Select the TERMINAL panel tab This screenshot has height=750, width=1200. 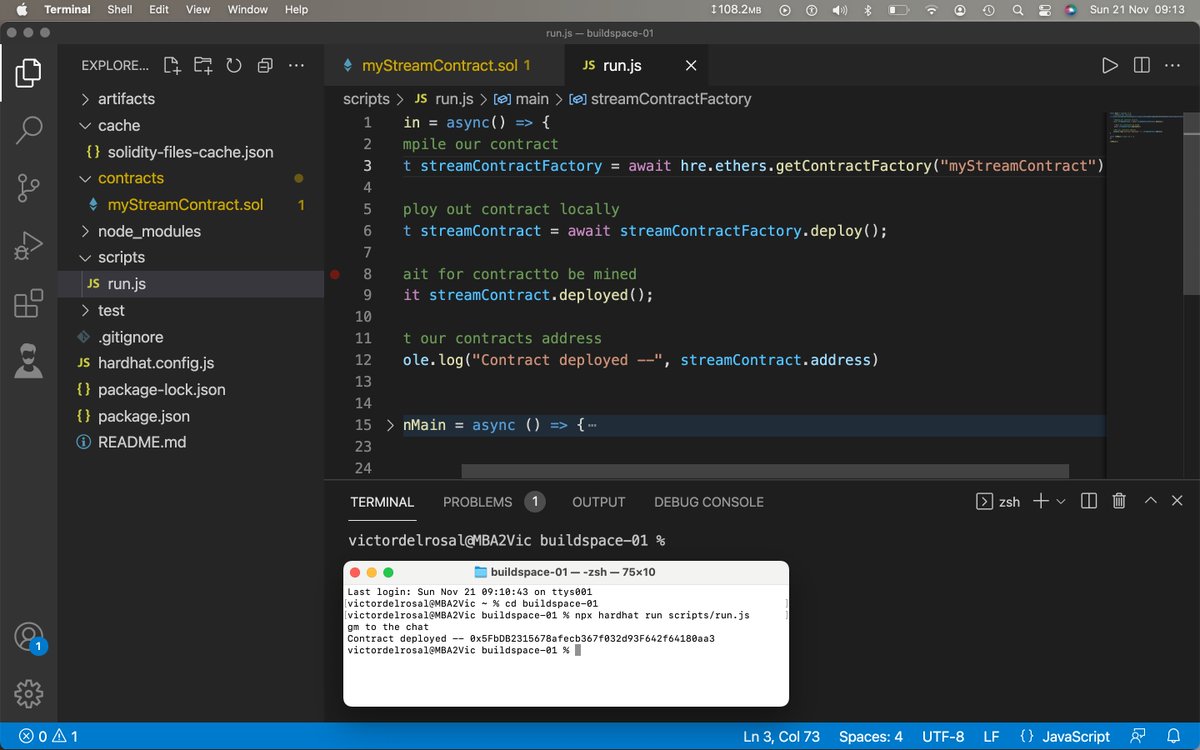point(382,502)
